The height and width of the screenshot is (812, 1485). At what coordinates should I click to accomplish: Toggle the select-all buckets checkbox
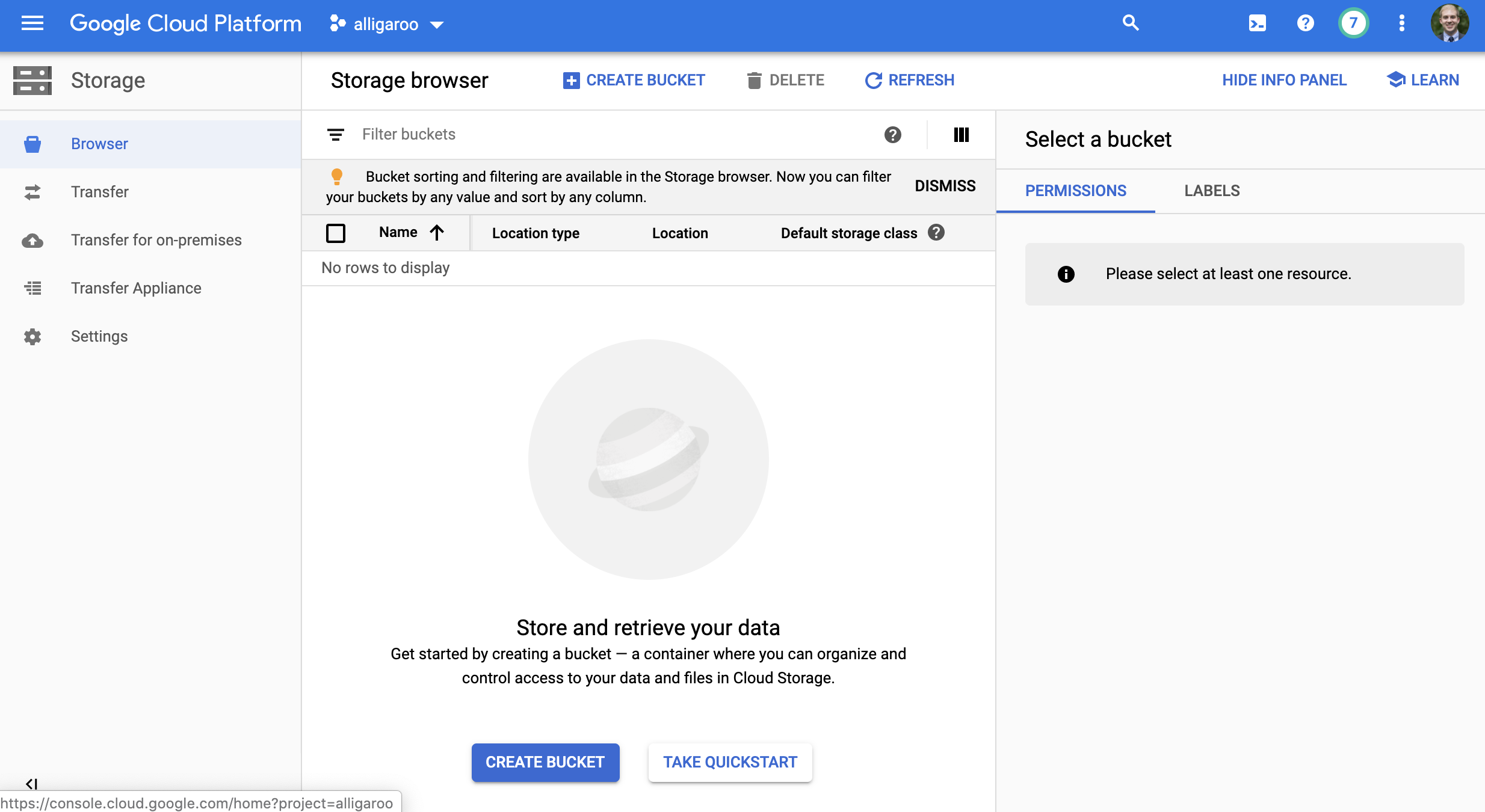pos(336,233)
